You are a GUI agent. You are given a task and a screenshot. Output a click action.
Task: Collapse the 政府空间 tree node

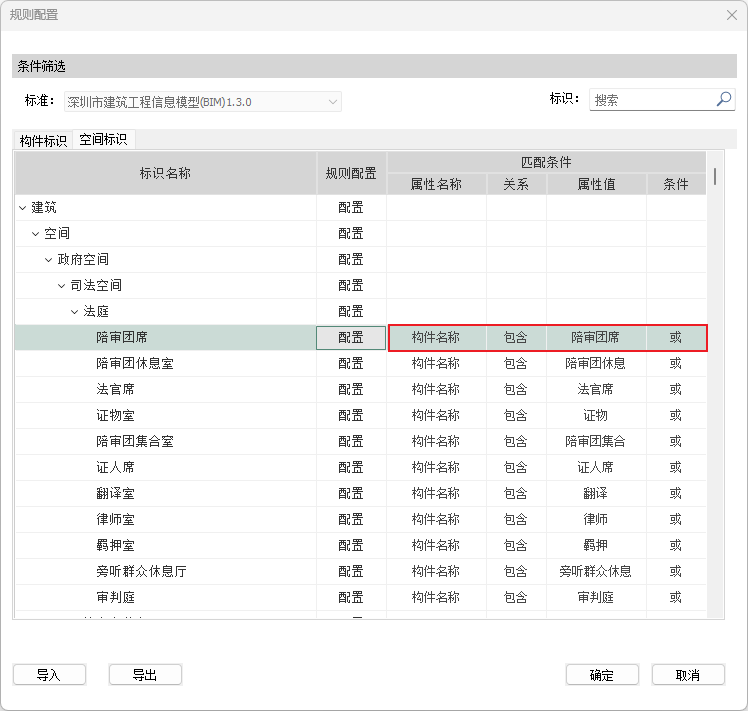(49, 260)
